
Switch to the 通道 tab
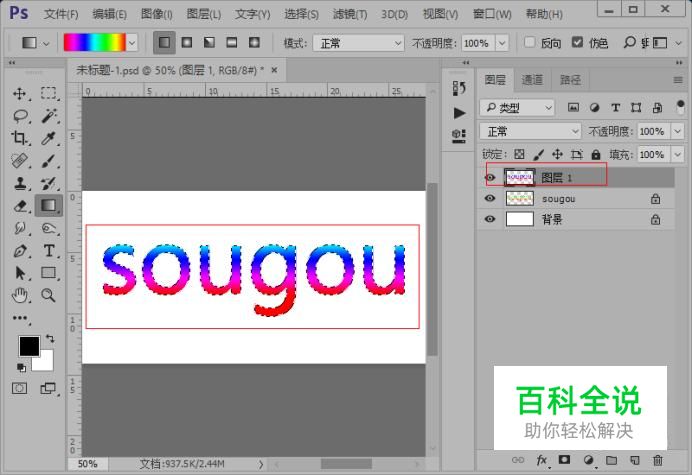pos(532,80)
